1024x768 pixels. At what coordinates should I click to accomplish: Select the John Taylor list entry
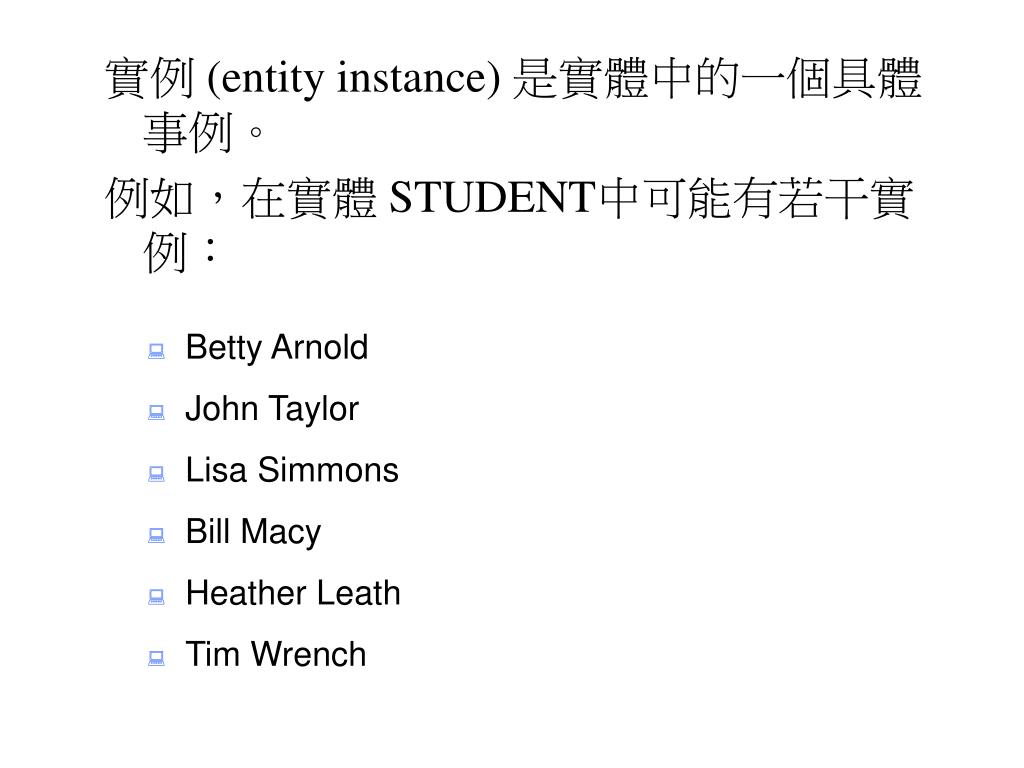click(272, 409)
